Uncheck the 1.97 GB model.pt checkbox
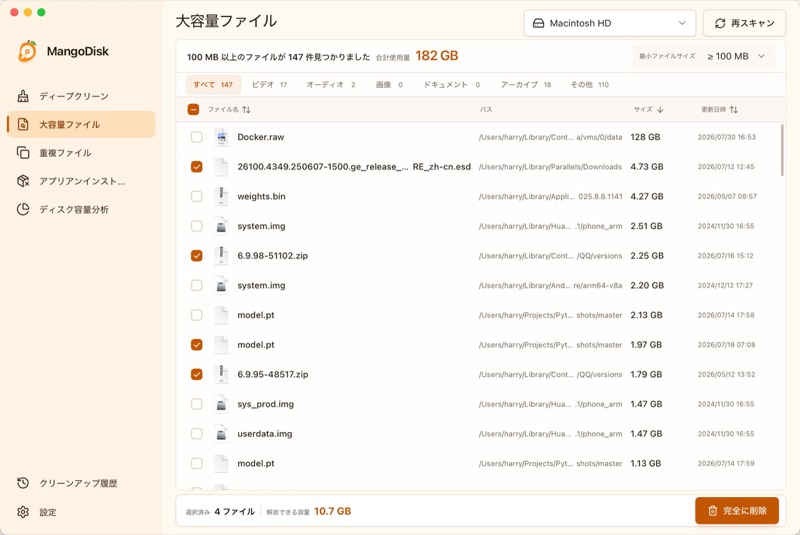This screenshot has height=535, width=800. tap(196, 345)
